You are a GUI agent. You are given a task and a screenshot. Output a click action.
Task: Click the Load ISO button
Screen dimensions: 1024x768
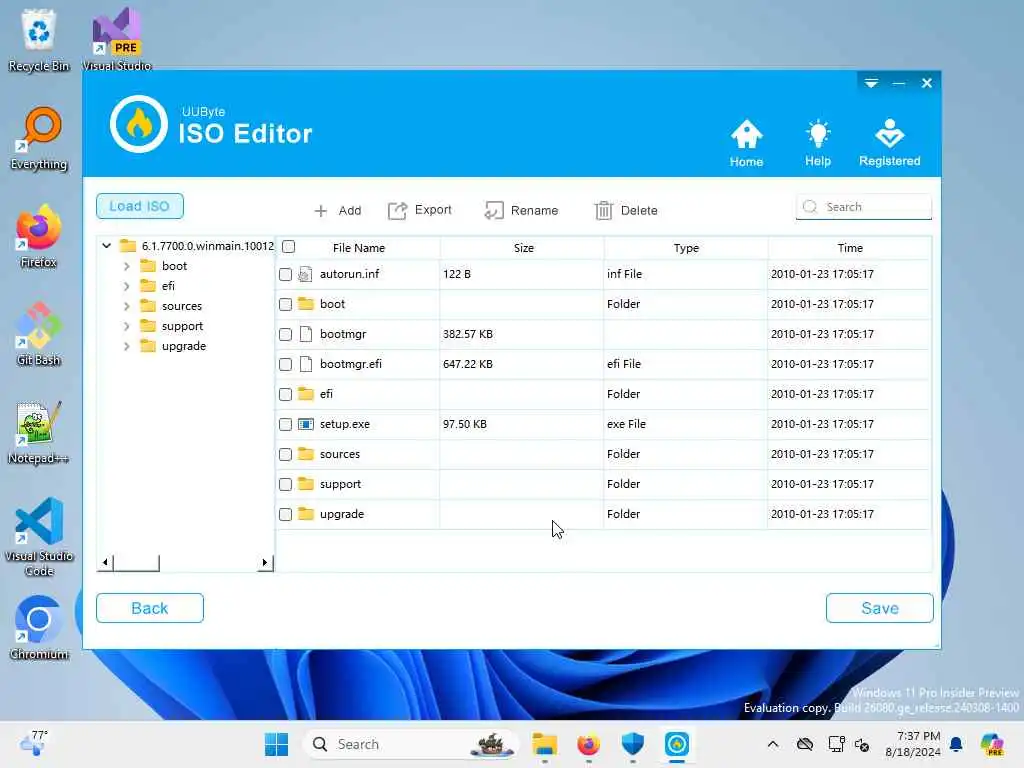click(140, 206)
